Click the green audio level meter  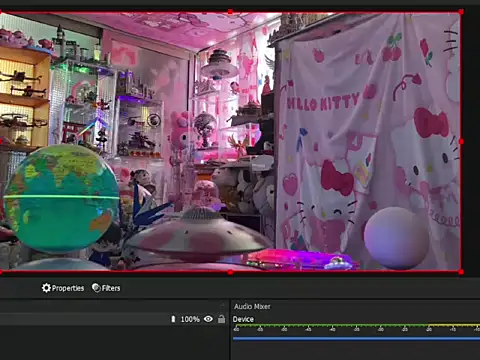(x=332, y=325)
